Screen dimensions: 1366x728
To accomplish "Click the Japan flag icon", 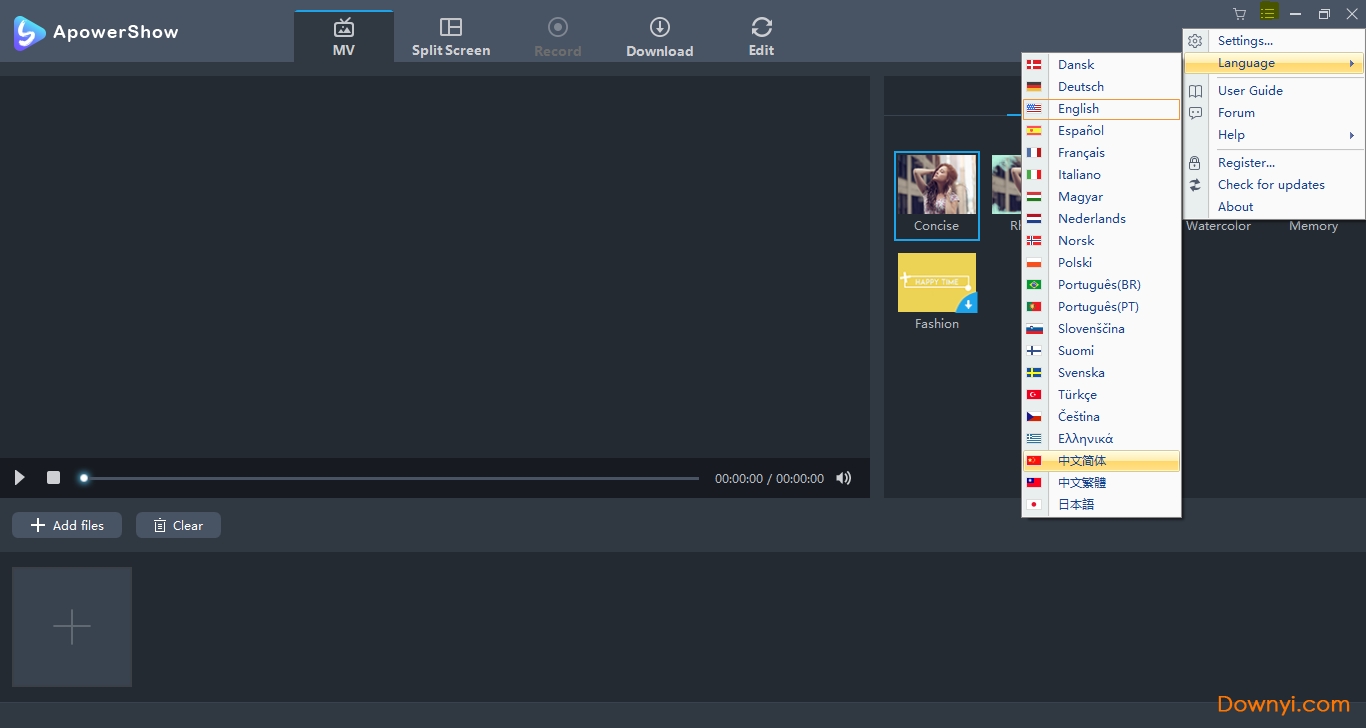I will click(x=1034, y=505).
